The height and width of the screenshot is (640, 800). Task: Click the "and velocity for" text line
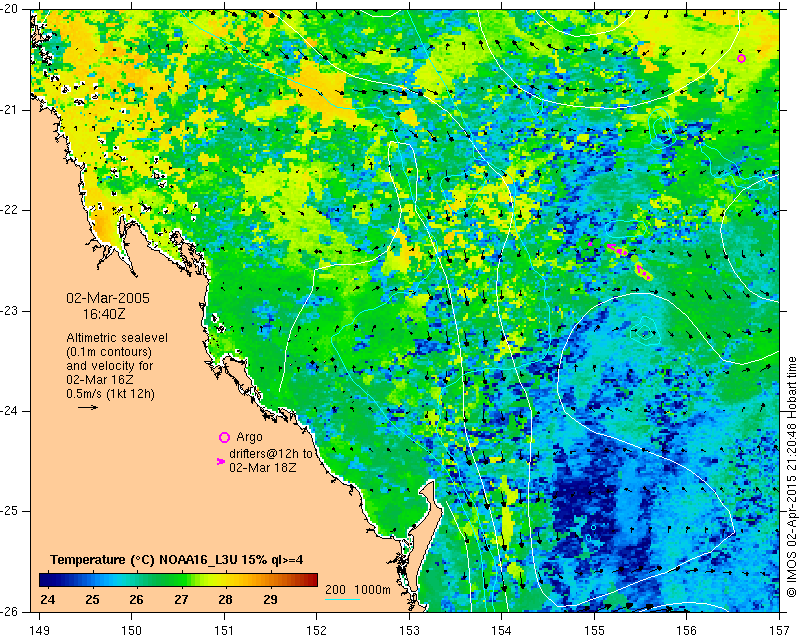110,366
